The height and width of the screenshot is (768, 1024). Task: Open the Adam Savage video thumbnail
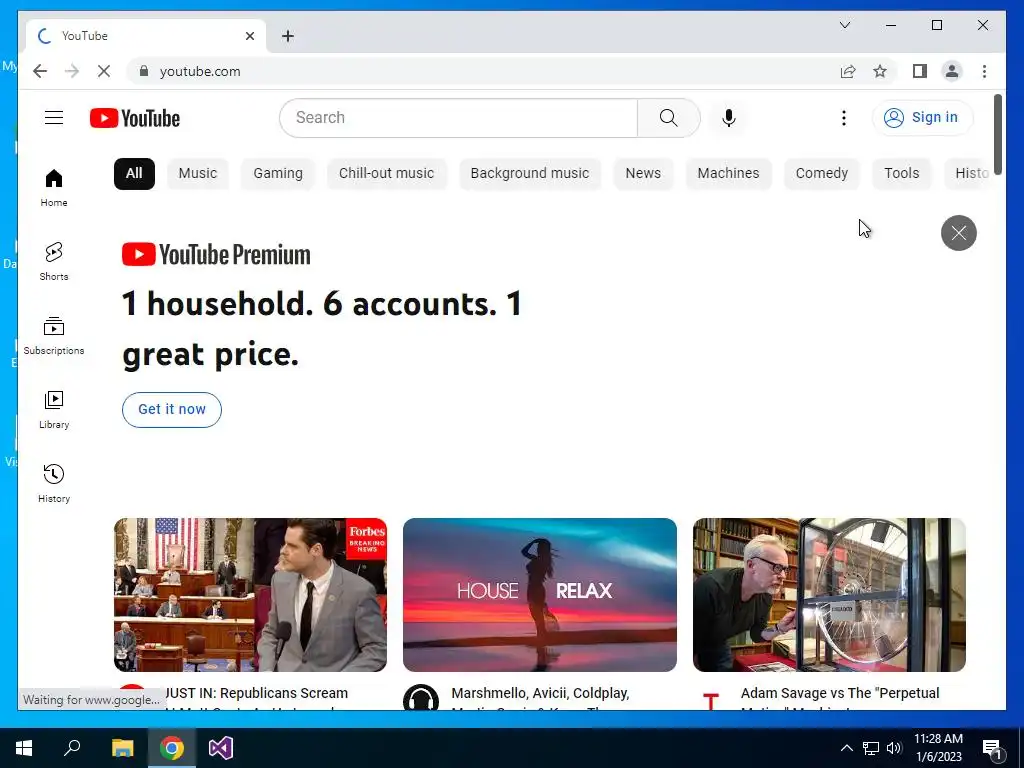coord(829,594)
